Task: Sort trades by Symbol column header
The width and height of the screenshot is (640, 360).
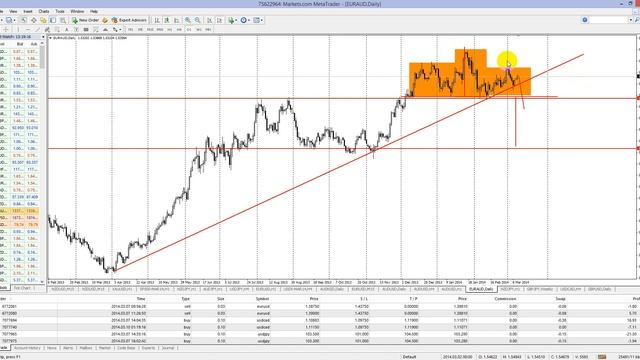Action: click(x=262, y=299)
